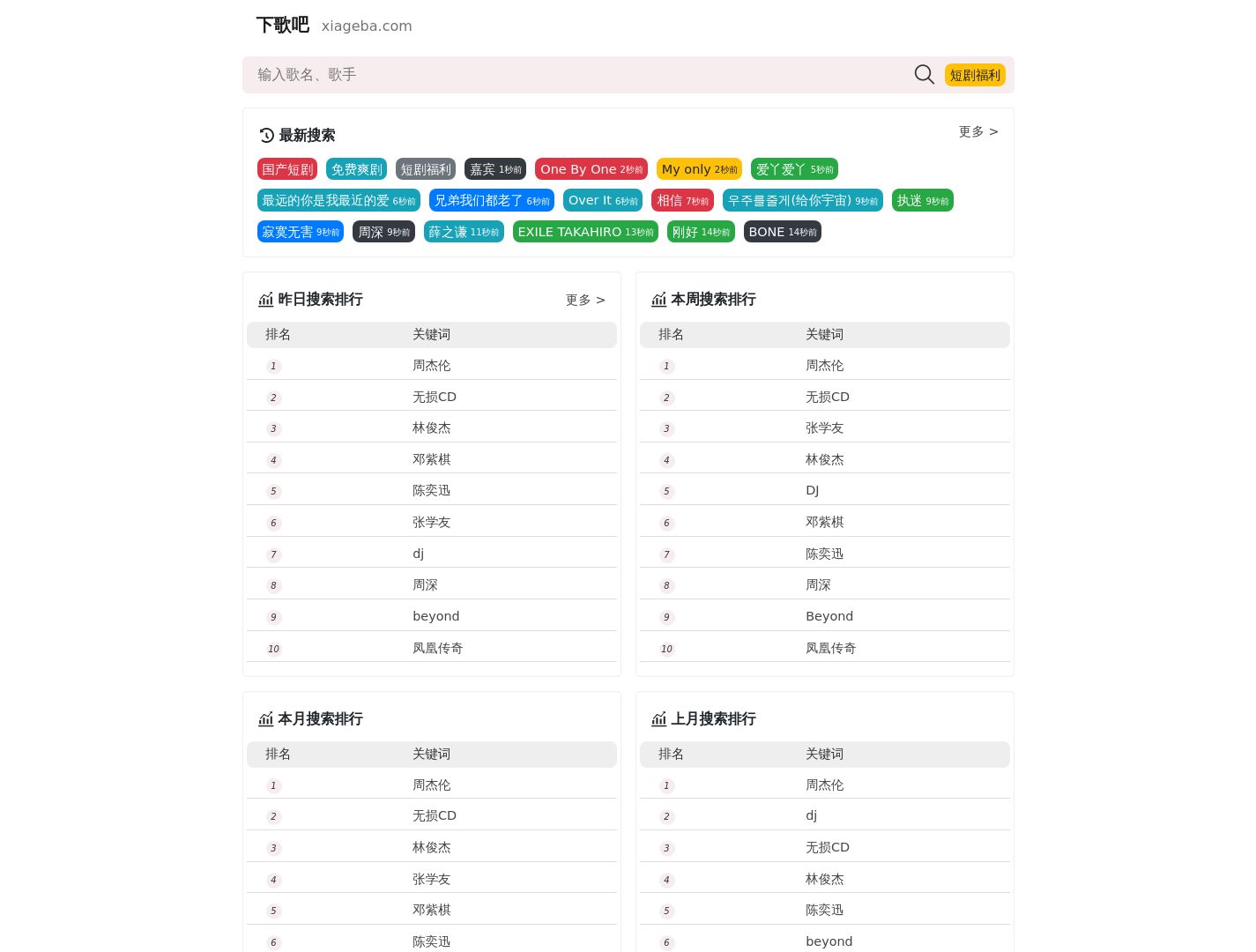This screenshot has width=1256, height=952.
Task: Open beyond in 上月搜索排行
Action: [829, 941]
